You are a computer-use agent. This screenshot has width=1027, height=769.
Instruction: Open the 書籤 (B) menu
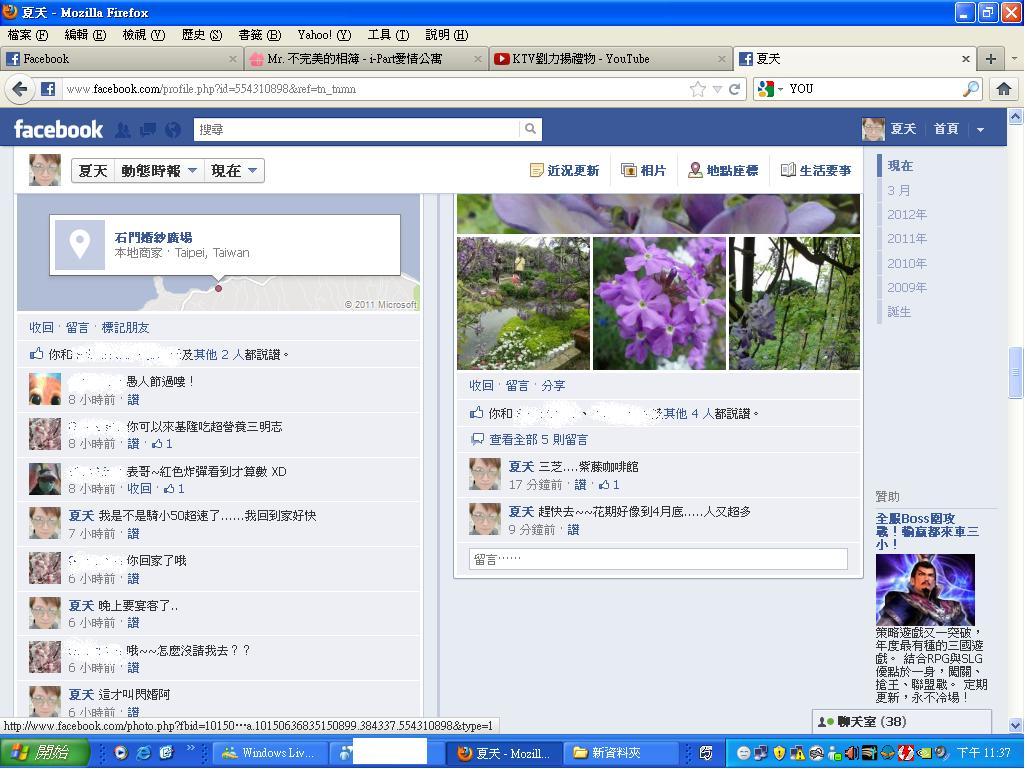click(x=259, y=35)
